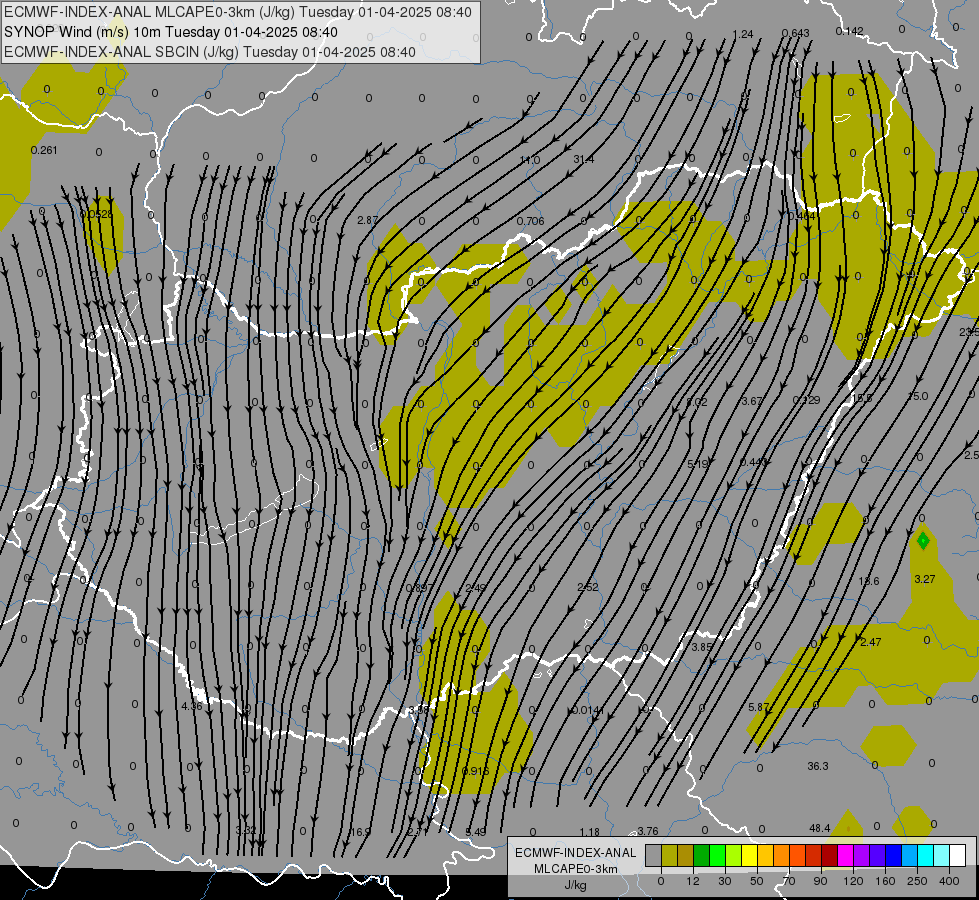Select the 1.18 data value
This screenshot has width=979, height=900.
[x=589, y=832]
